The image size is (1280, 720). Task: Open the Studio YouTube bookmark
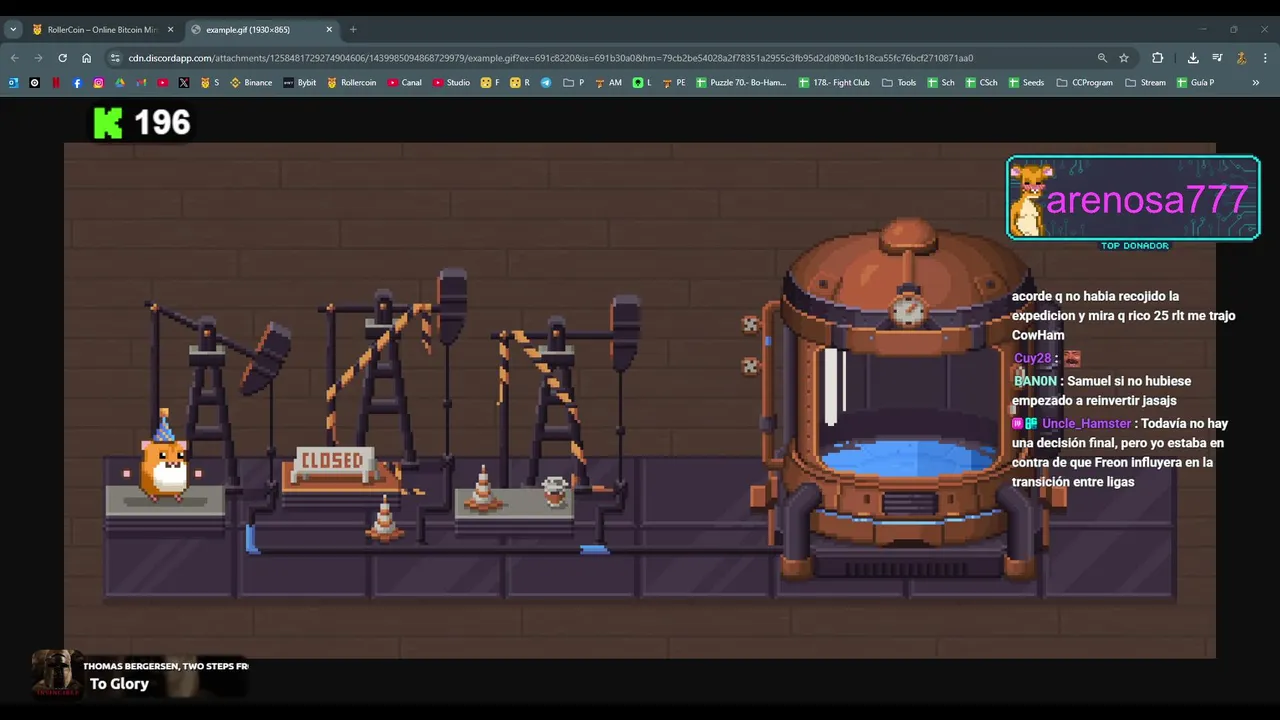click(452, 83)
